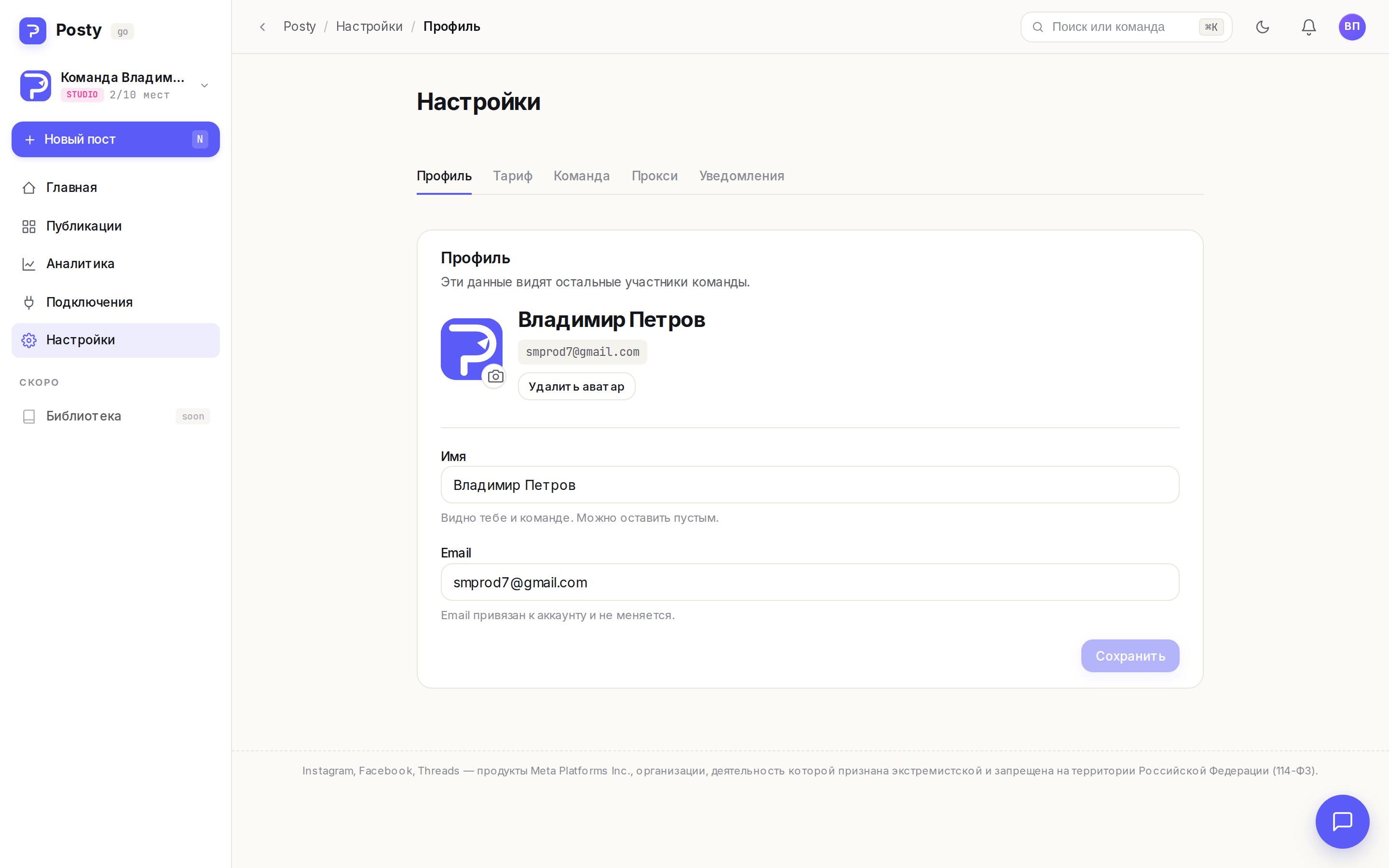The height and width of the screenshot is (868, 1389).
Task: Click the smprod7@gmail.com email chip
Action: pos(583,352)
